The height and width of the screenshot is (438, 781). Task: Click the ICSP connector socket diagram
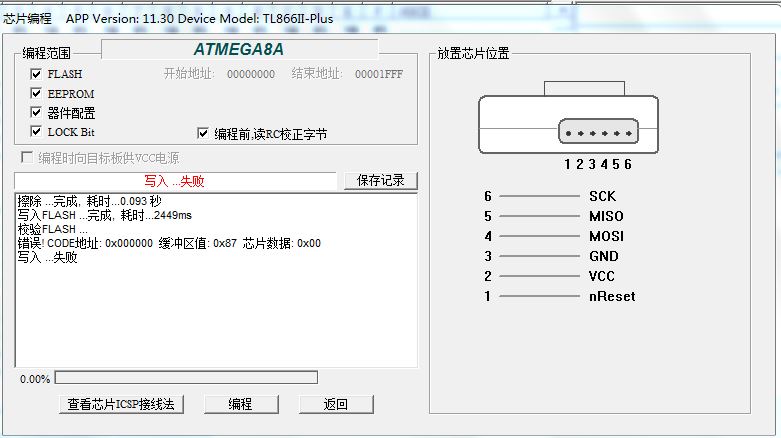(568, 123)
